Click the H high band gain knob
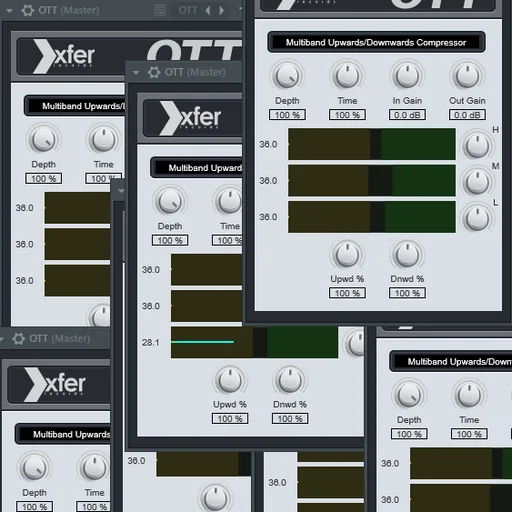This screenshot has width=512, height=512. pos(477,146)
